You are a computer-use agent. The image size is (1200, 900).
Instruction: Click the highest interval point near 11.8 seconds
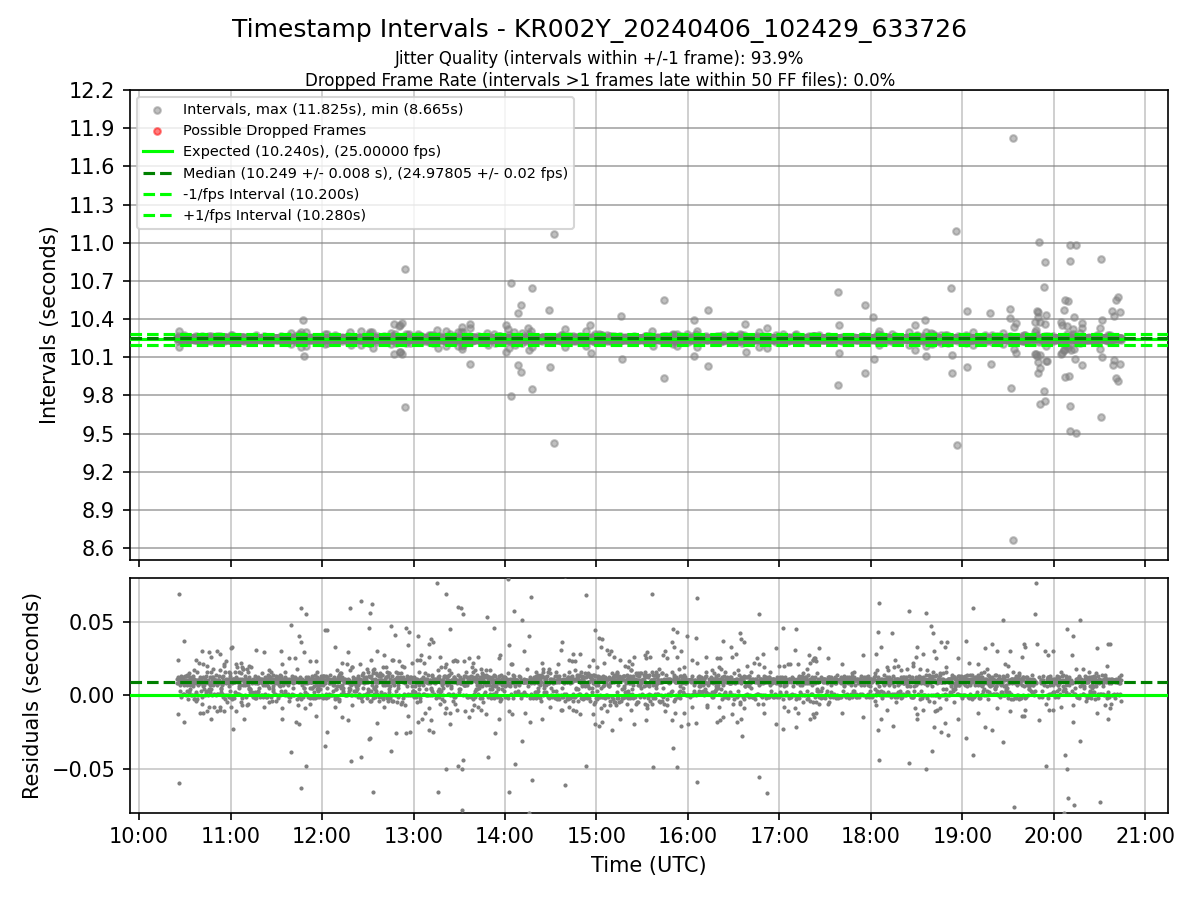coord(1013,138)
